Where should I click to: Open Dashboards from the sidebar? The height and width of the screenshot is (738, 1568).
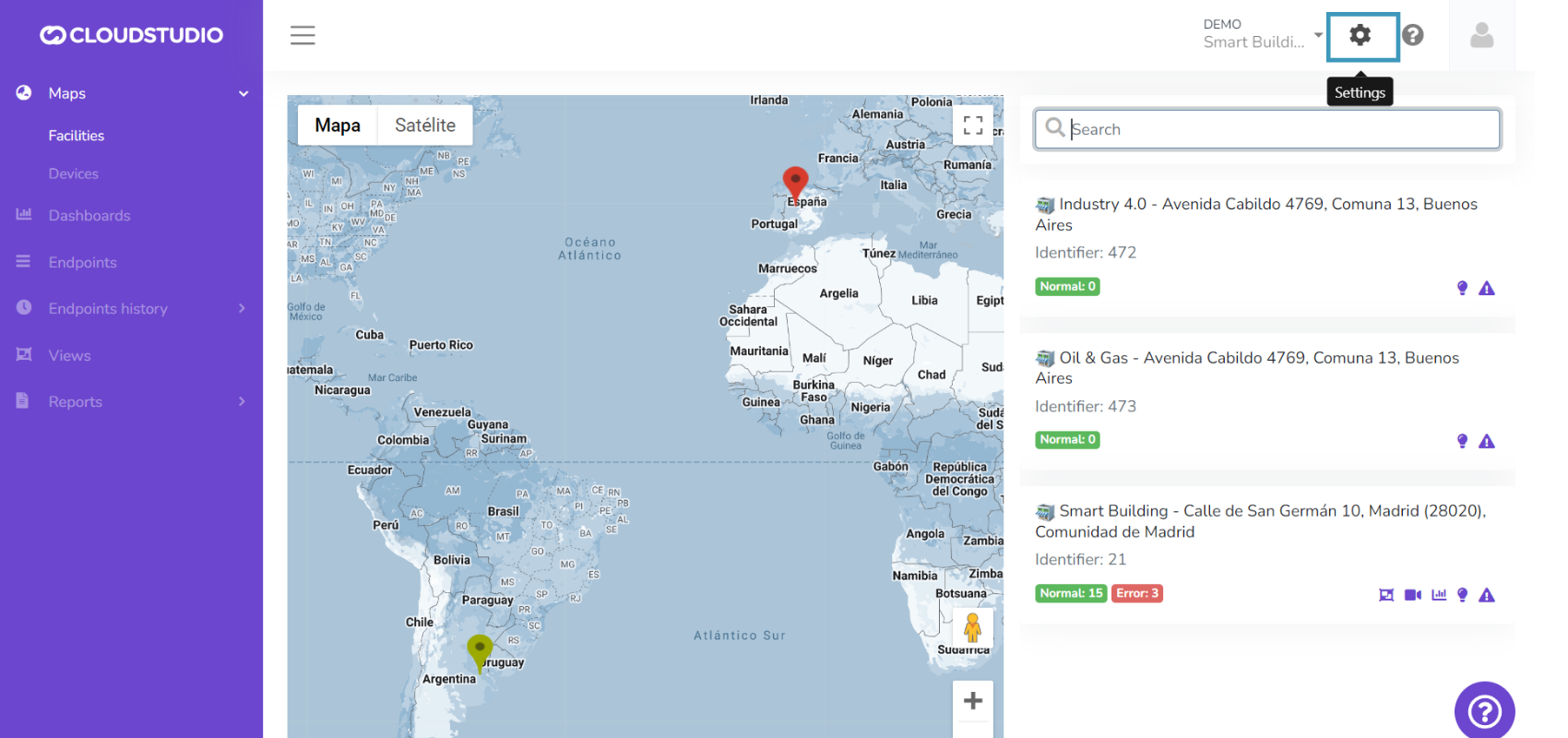89,216
